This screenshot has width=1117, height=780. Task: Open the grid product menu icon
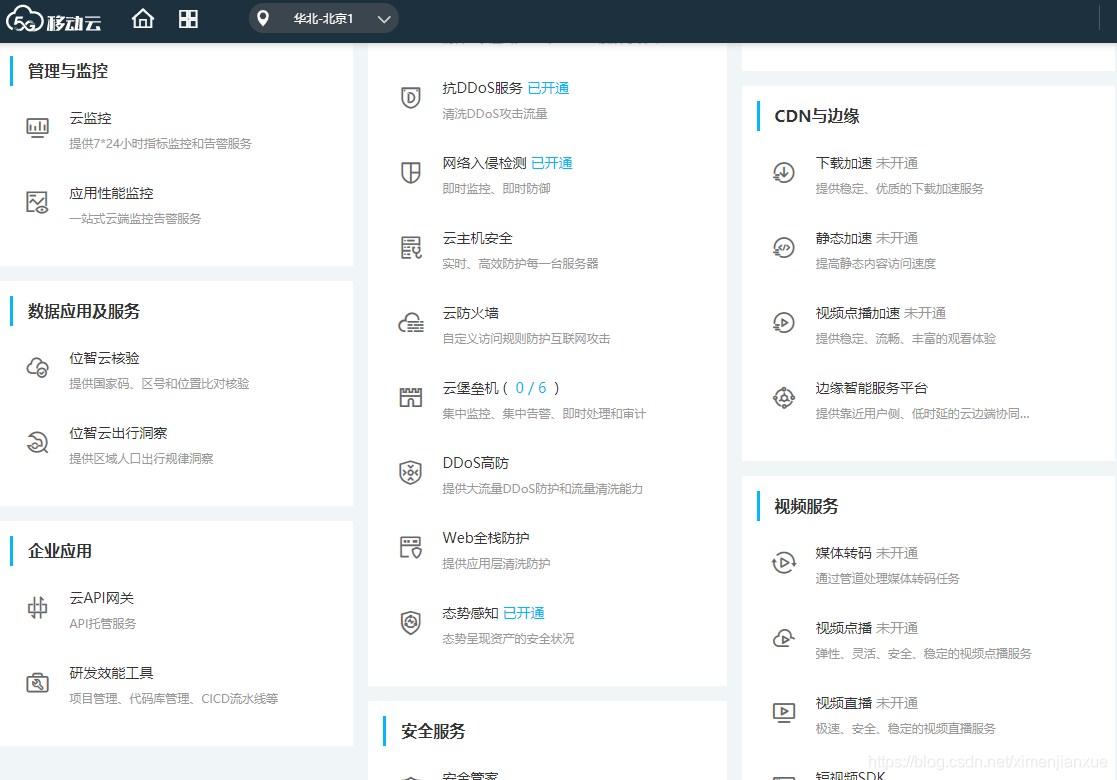188,19
